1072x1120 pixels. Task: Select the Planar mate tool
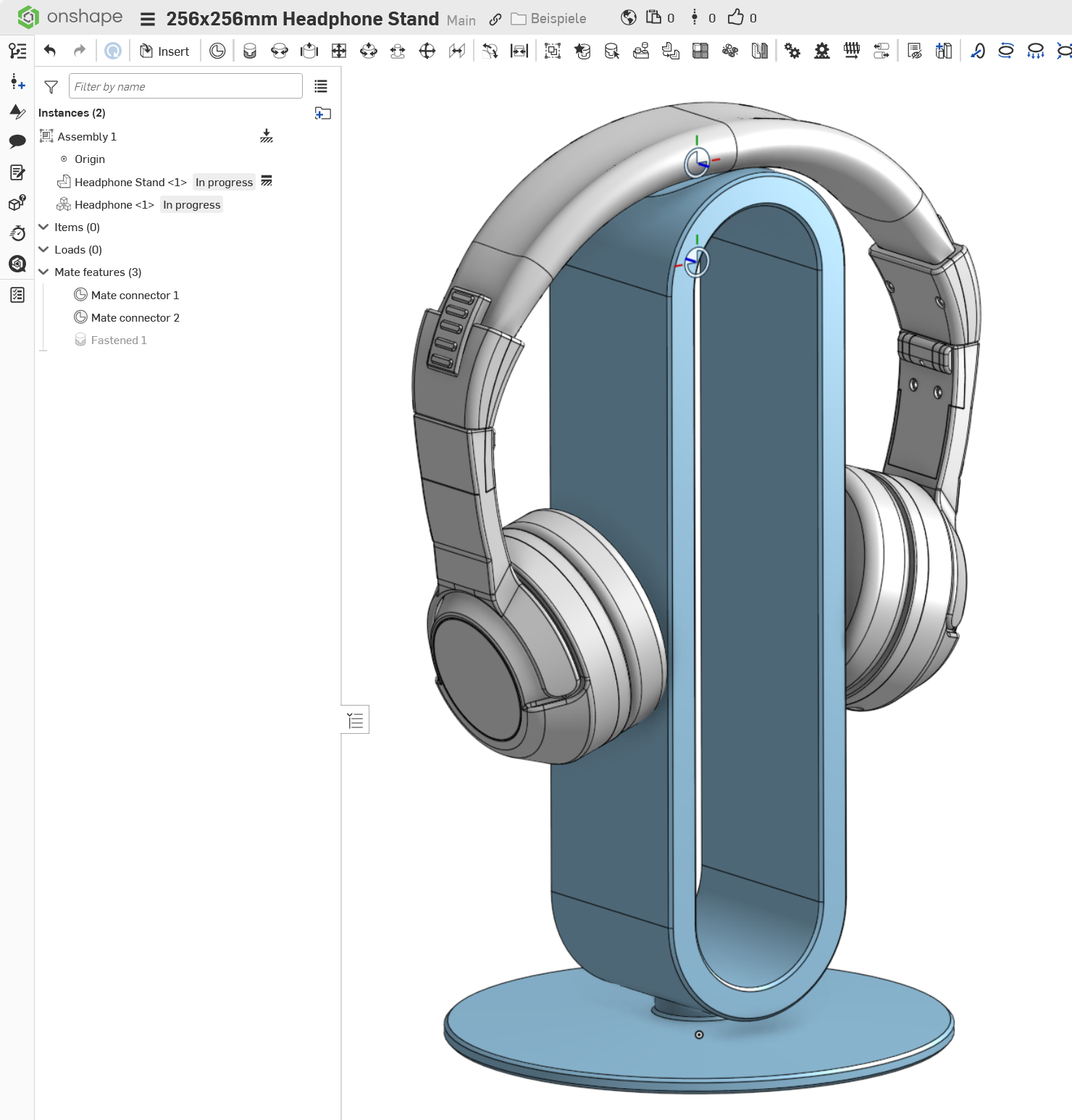pos(339,51)
